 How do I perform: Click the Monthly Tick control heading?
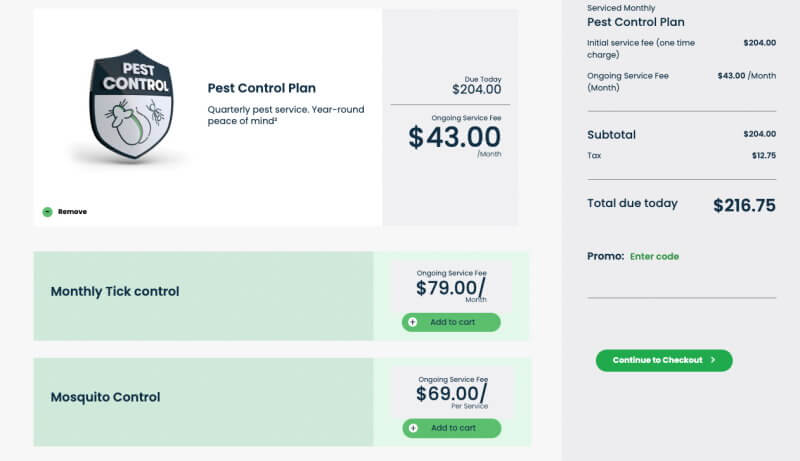click(115, 291)
